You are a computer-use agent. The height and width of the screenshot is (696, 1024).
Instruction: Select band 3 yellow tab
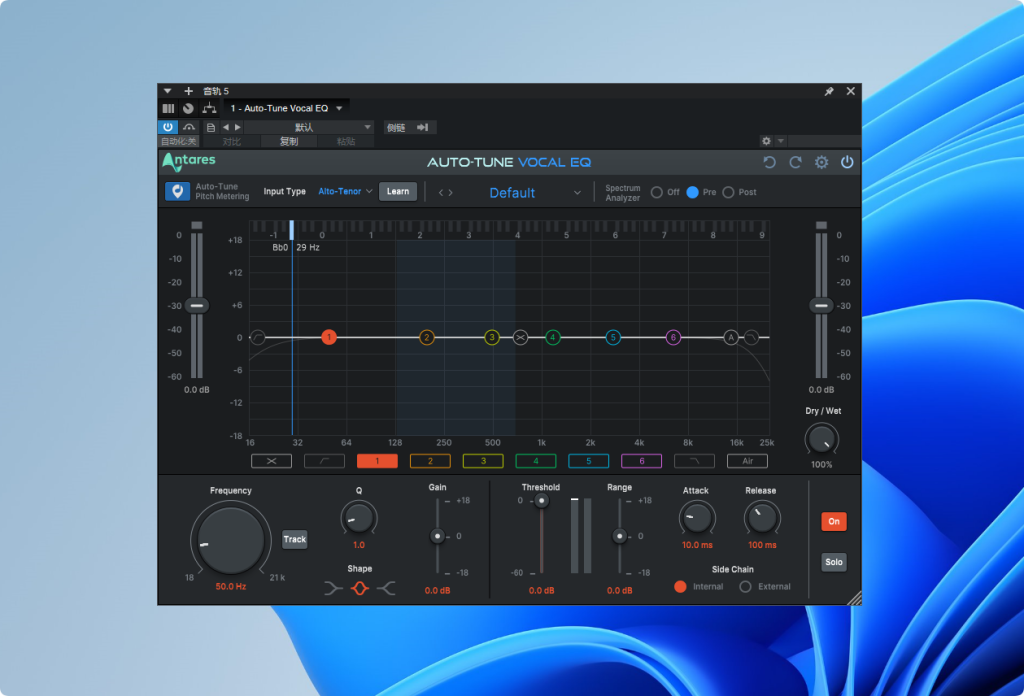pos(483,461)
